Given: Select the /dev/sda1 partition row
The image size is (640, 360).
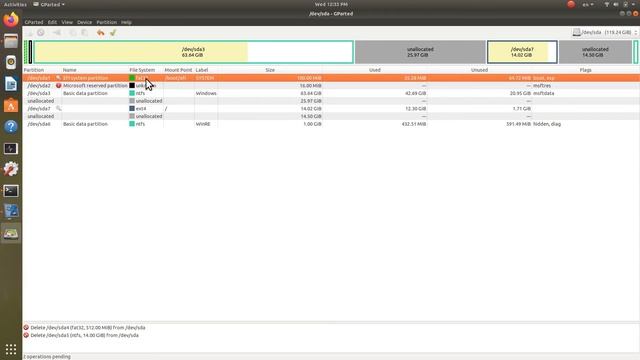Looking at the screenshot, I should coord(331,78).
